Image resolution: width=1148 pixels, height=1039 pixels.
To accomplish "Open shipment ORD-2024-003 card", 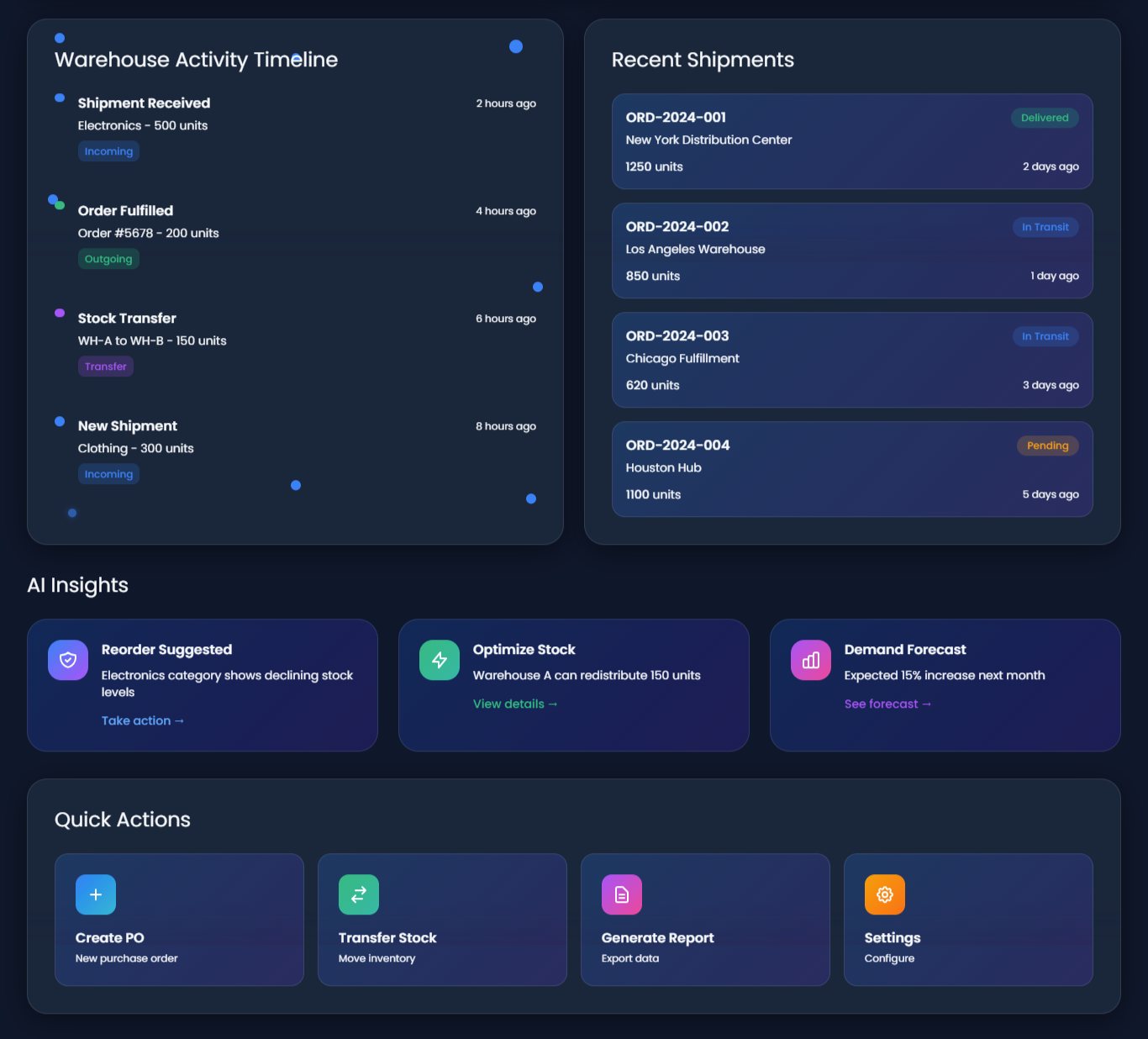I will [x=852, y=360].
